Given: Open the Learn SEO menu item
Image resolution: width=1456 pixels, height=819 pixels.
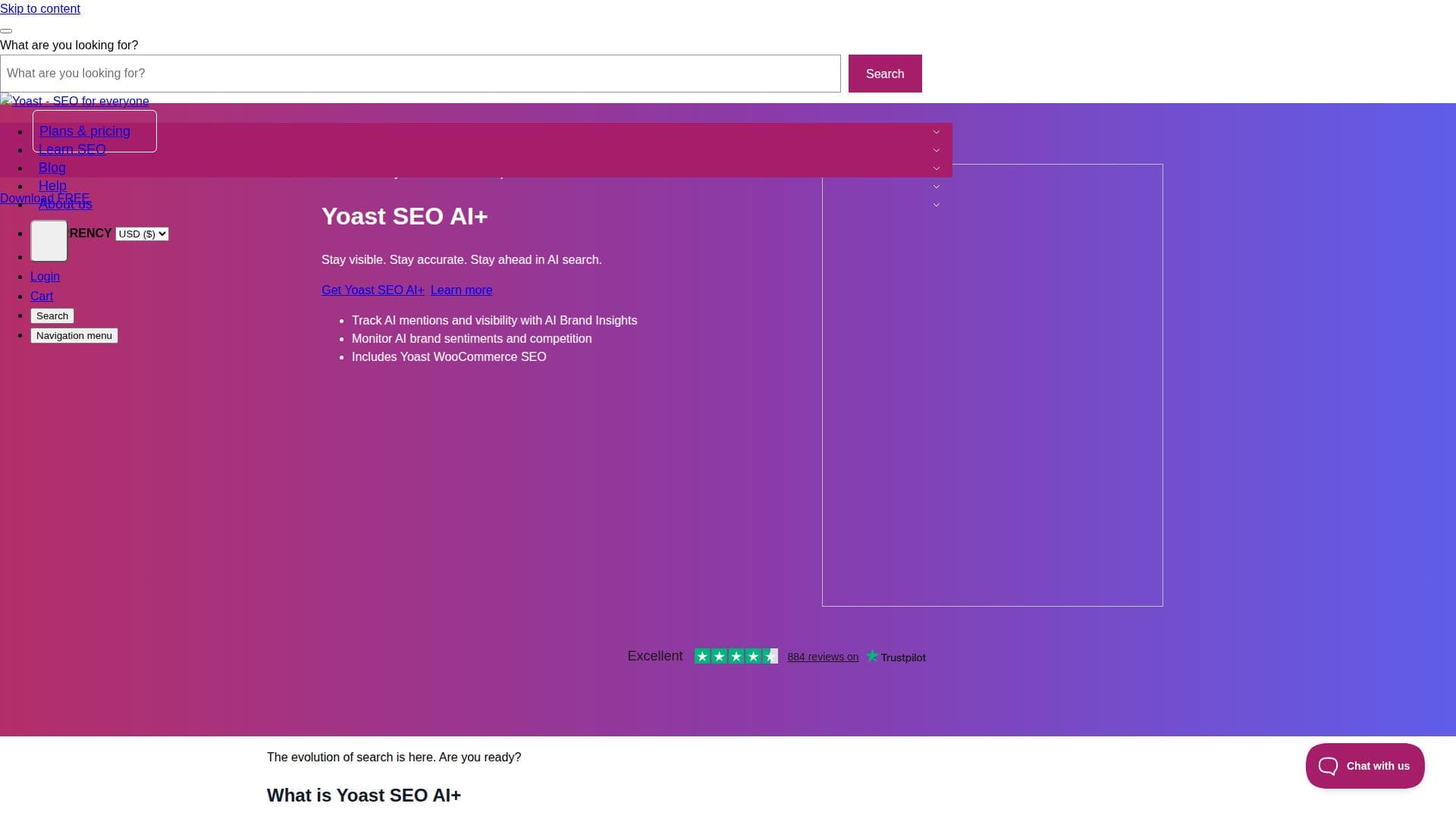Looking at the screenshot, I should click(x=72, y=149).
